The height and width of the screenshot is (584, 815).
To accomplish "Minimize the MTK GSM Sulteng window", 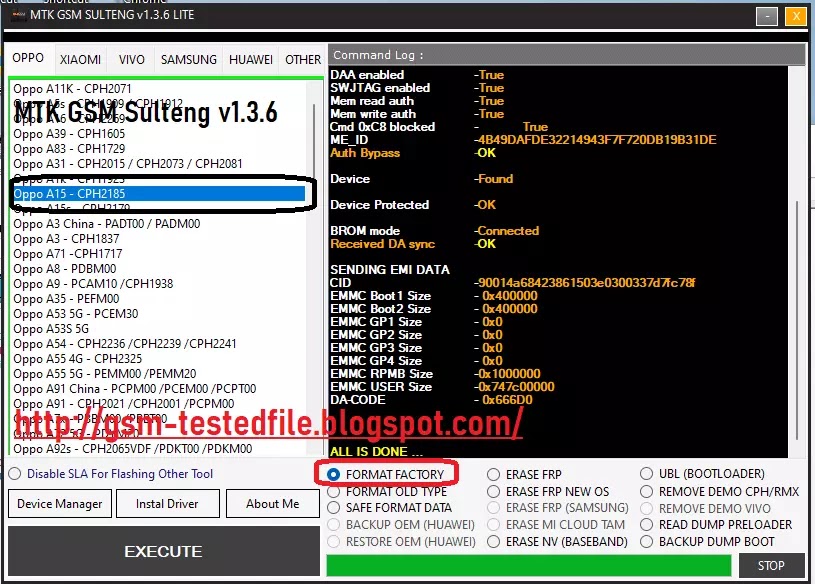I will click(767, 17).
